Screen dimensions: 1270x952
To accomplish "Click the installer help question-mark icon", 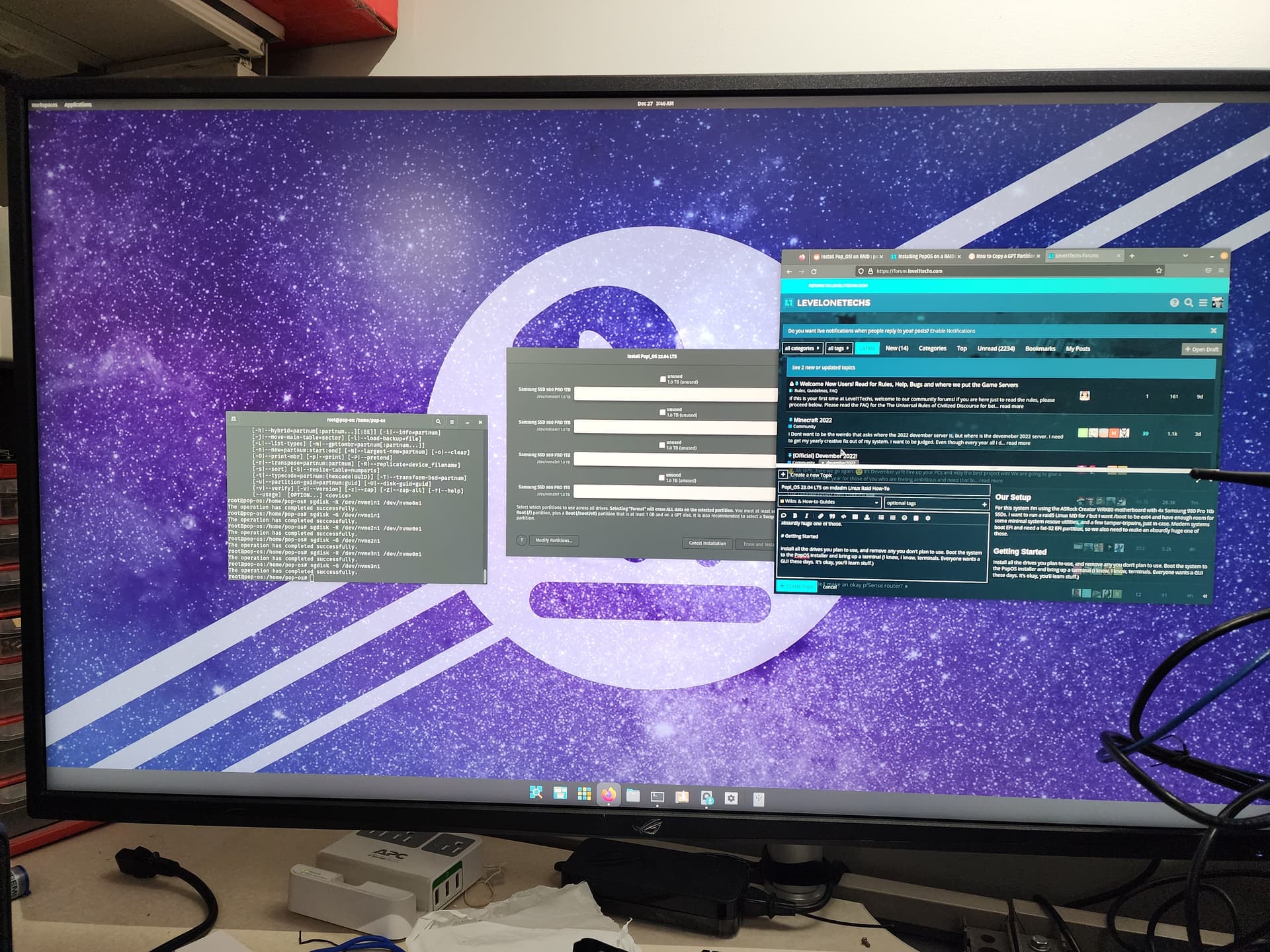I will (x=521, y=540).
